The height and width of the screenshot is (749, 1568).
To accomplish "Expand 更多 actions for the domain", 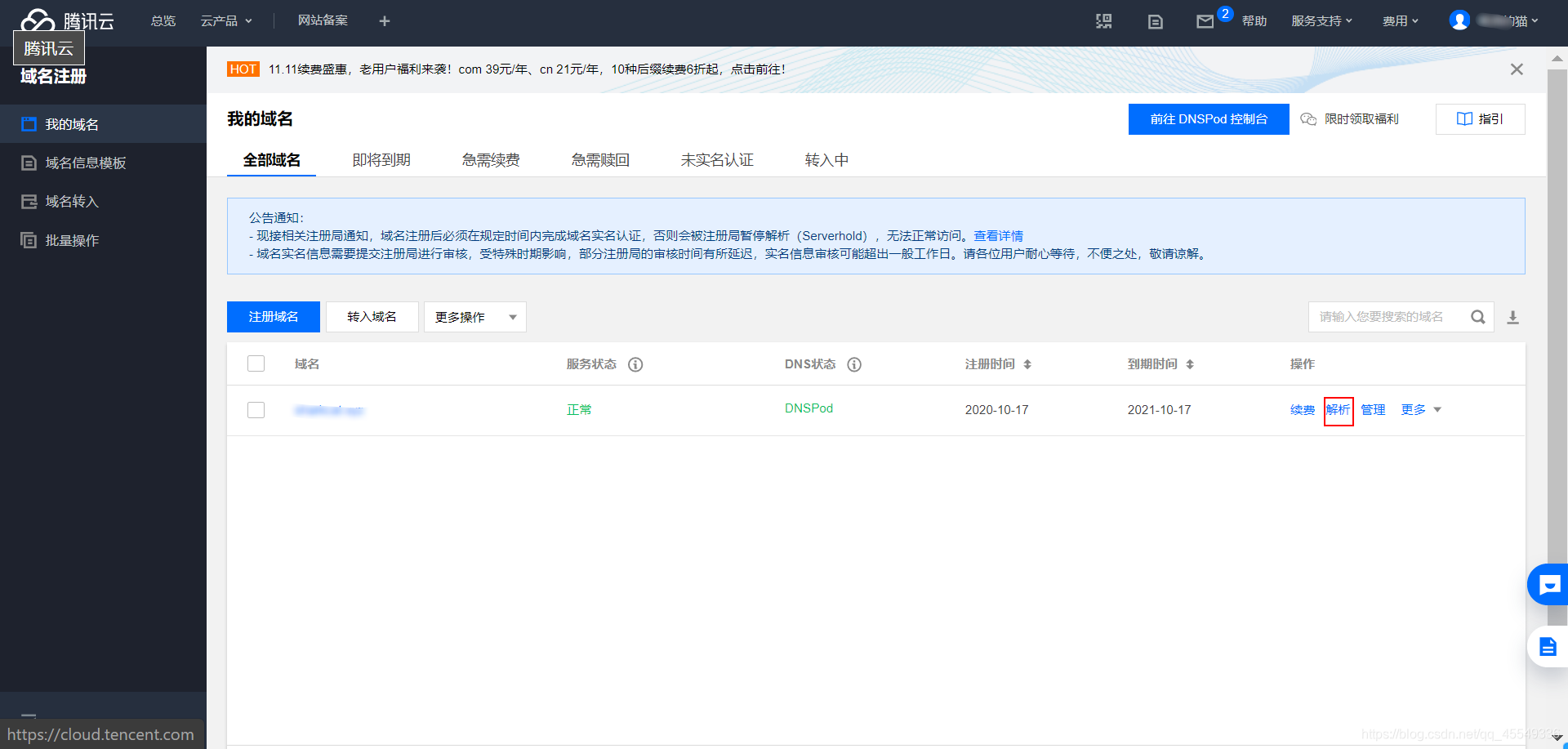I will [1421, 410].
